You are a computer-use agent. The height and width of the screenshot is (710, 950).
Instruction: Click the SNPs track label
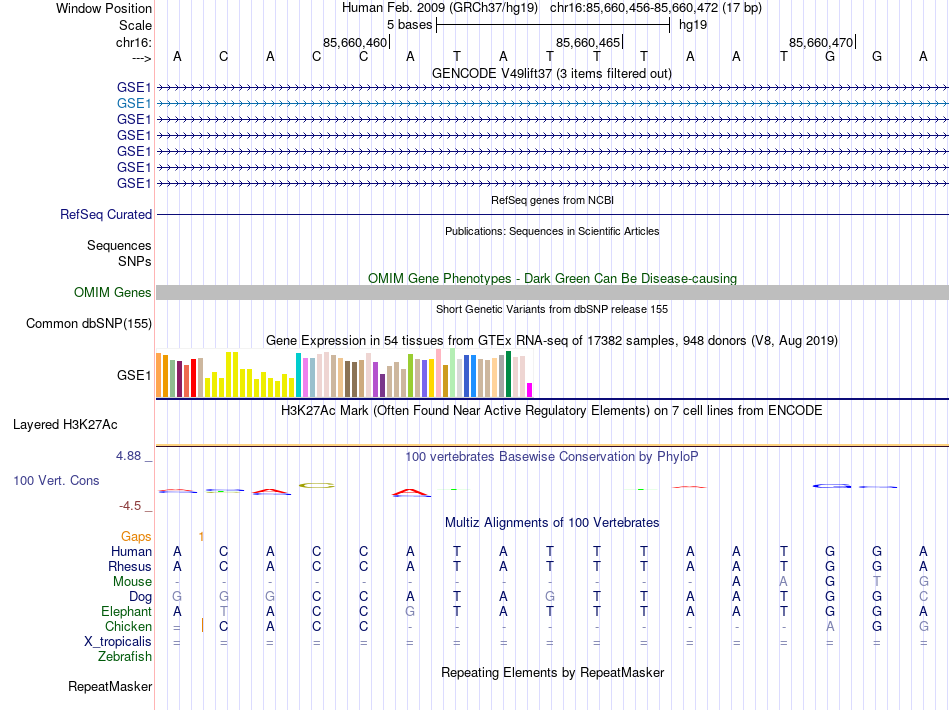pos(135,261)
